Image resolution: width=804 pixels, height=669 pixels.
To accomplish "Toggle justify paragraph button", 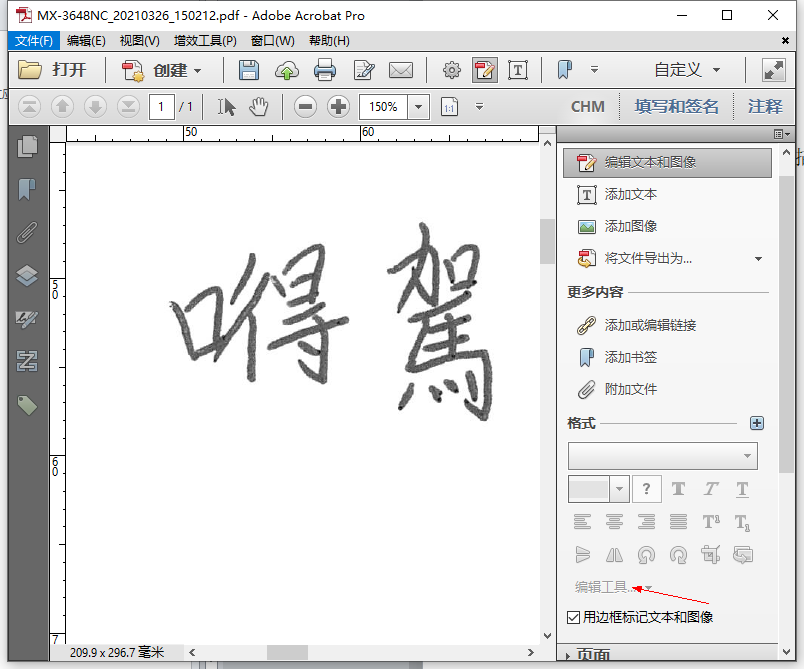I will [x=678, y=522].
